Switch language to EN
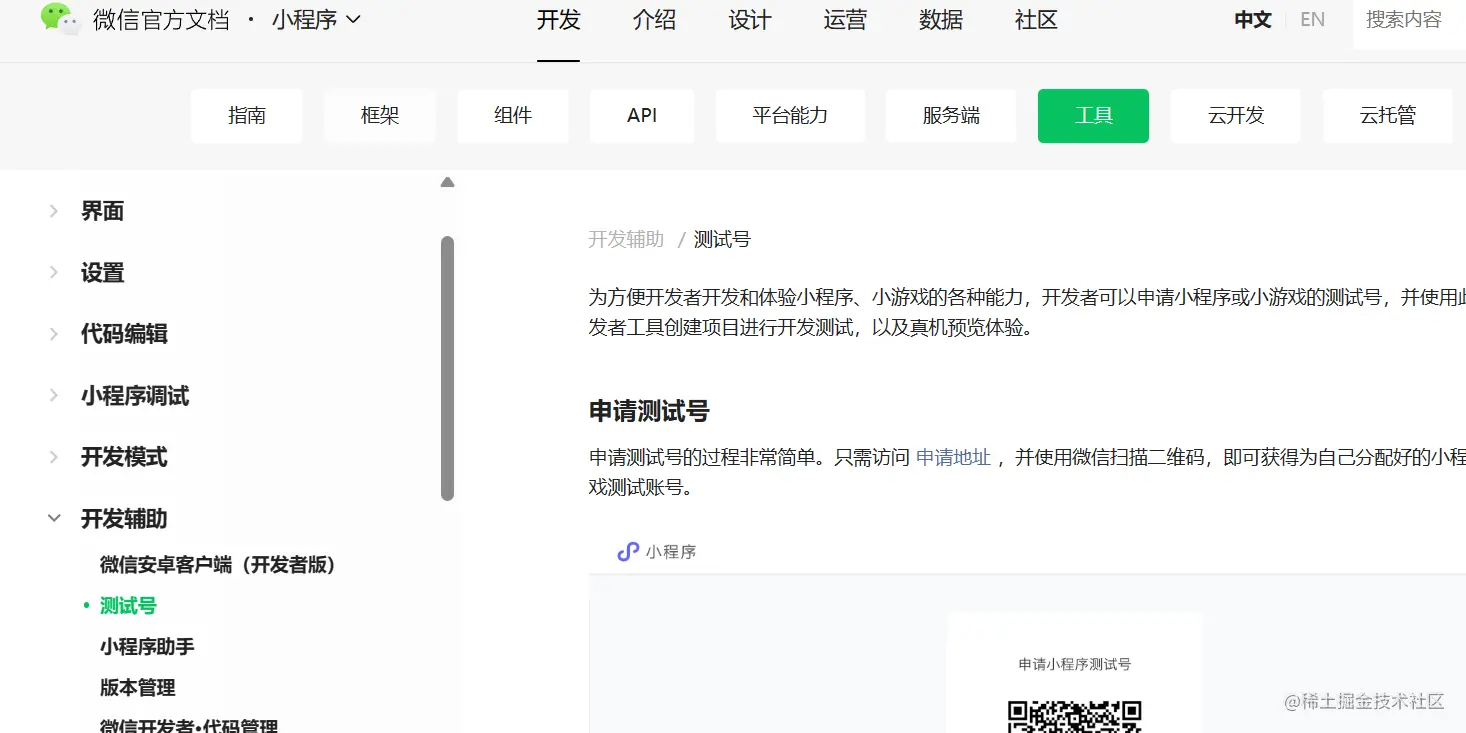The image size is (1466, 733). (1313, 20)
